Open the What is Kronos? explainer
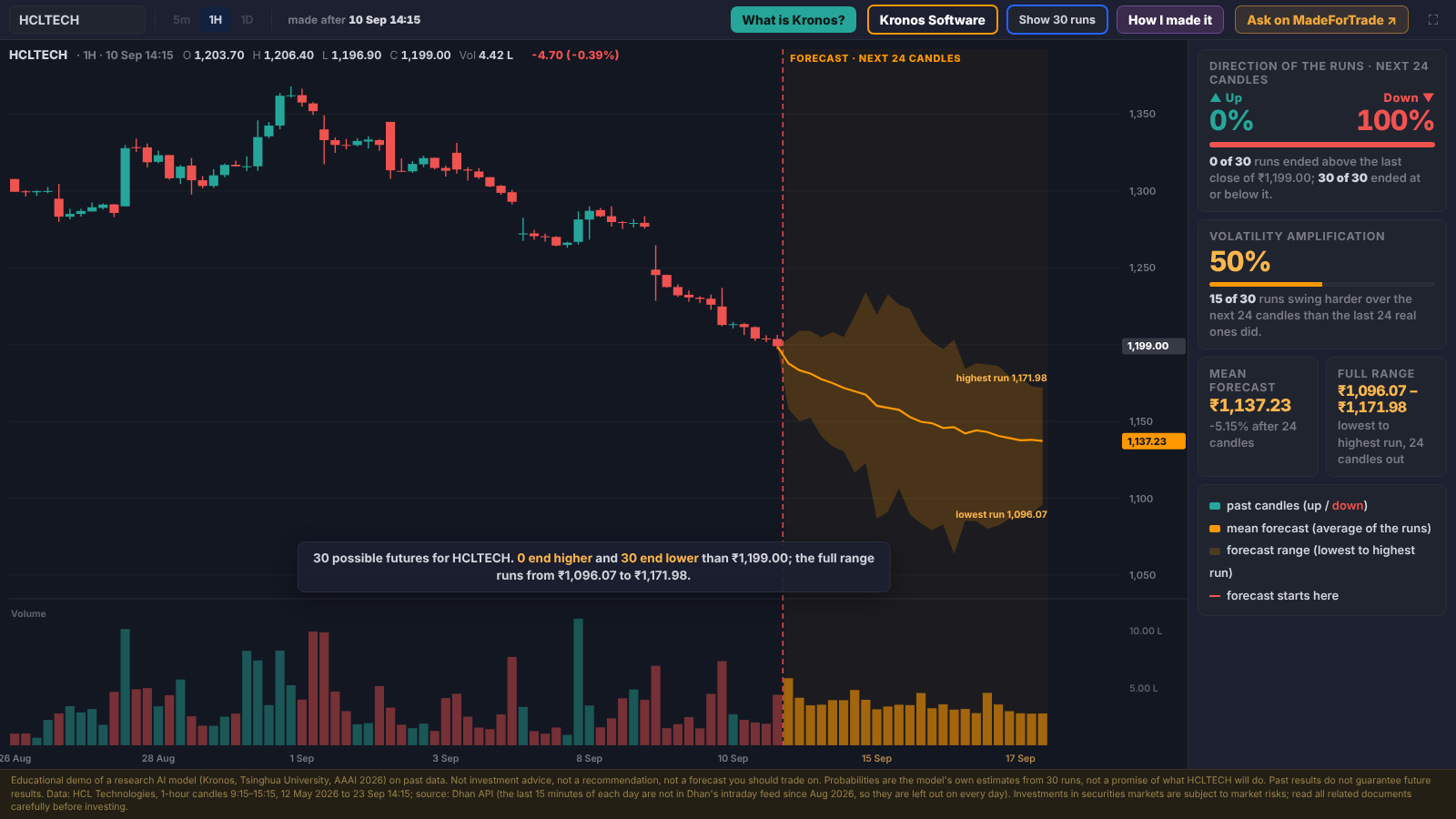The height and width of the screenshot is (819, 1456). click(794, 20)
